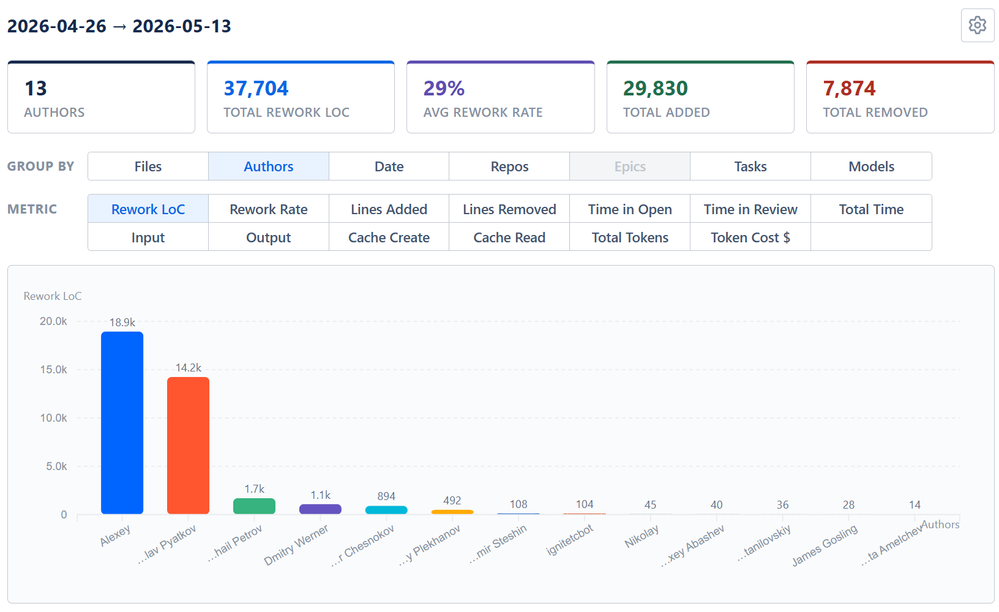The height and width of the screenshot is (612, 999).
Task: View the Total Time metric
Action: click(x=871, y=209)
